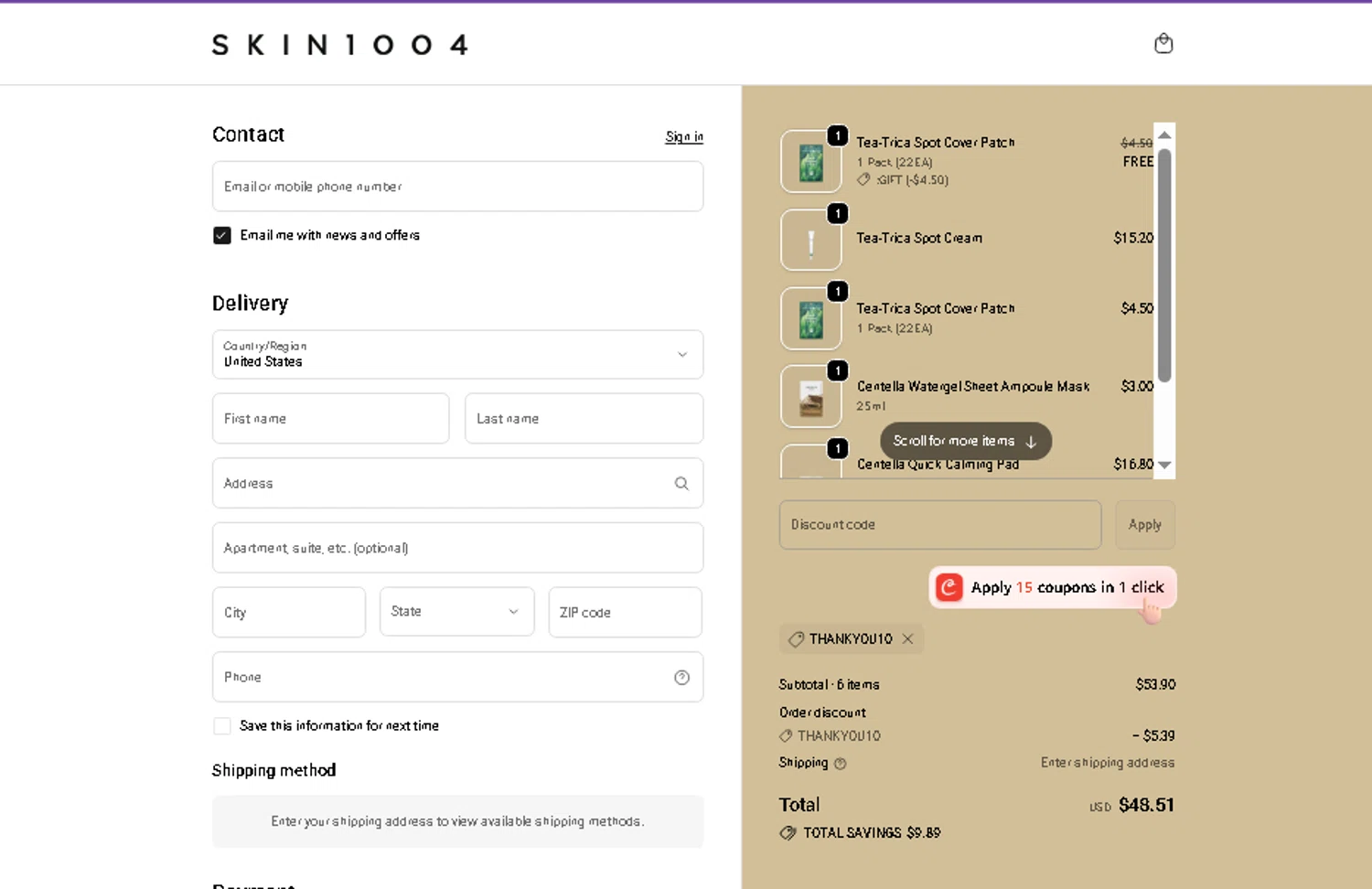Click the cart list scrollbar thumb
Viewport: 1372px width, 889px height.
1164,265
